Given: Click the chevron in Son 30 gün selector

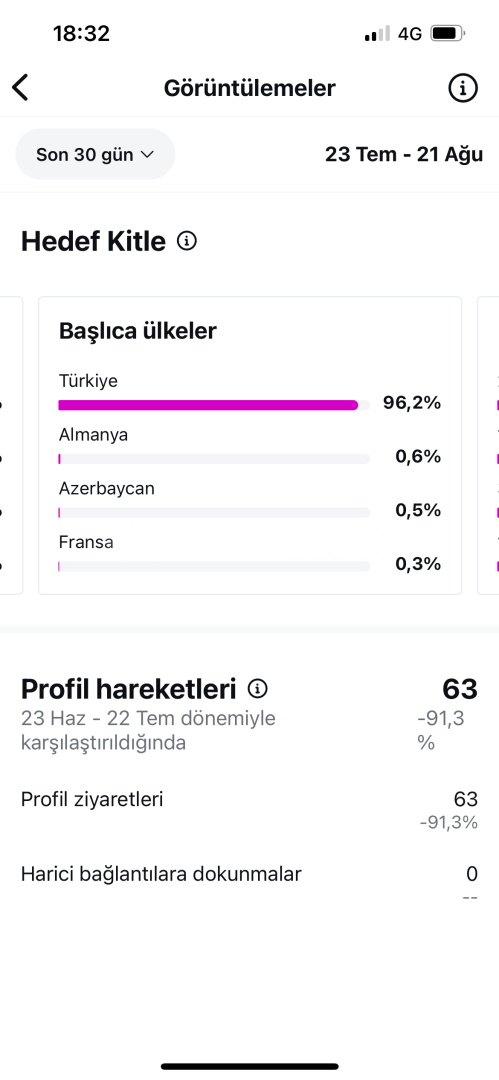Looking at the screenshot, I should 147,154.
